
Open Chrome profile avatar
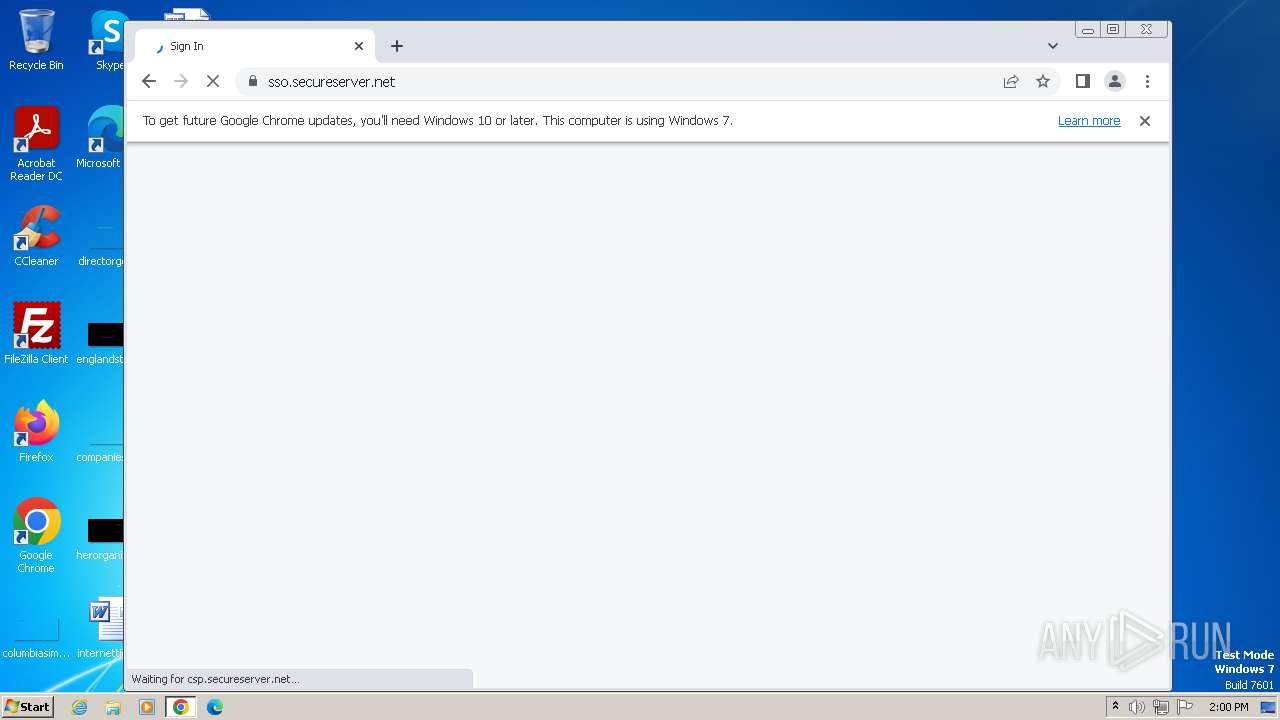(x=1115, y=82)
